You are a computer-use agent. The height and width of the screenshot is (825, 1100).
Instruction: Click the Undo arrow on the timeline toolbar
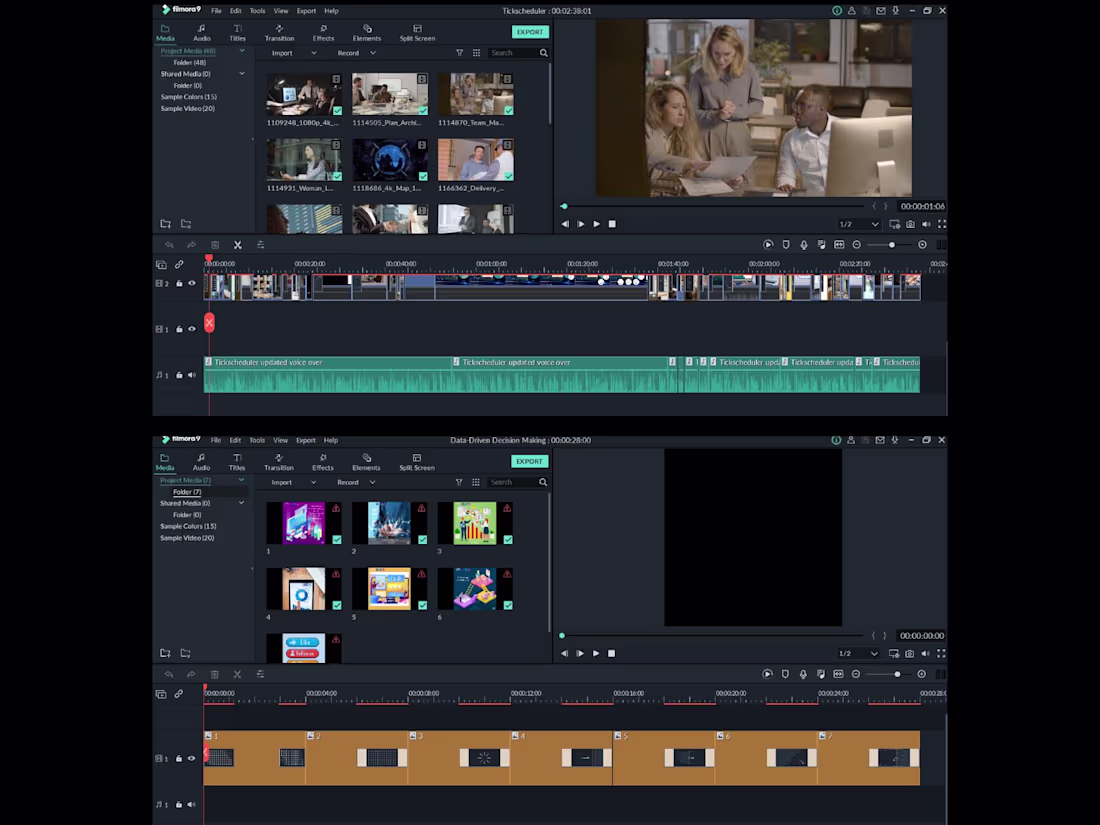pos(168,244)
